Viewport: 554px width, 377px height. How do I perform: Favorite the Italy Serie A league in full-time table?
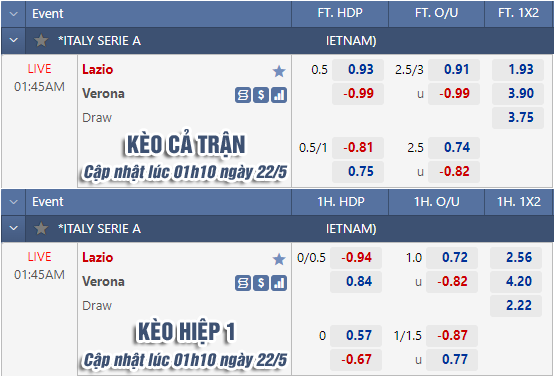pyautogui.click(x=41, y=41)
